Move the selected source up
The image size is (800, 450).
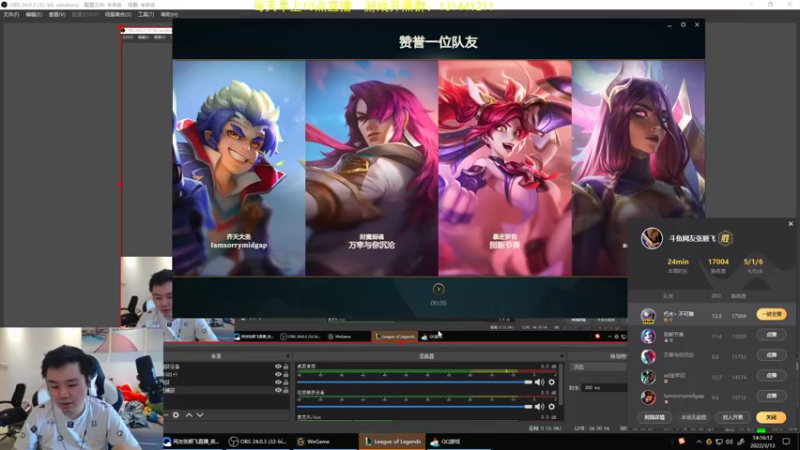(189, 415)
